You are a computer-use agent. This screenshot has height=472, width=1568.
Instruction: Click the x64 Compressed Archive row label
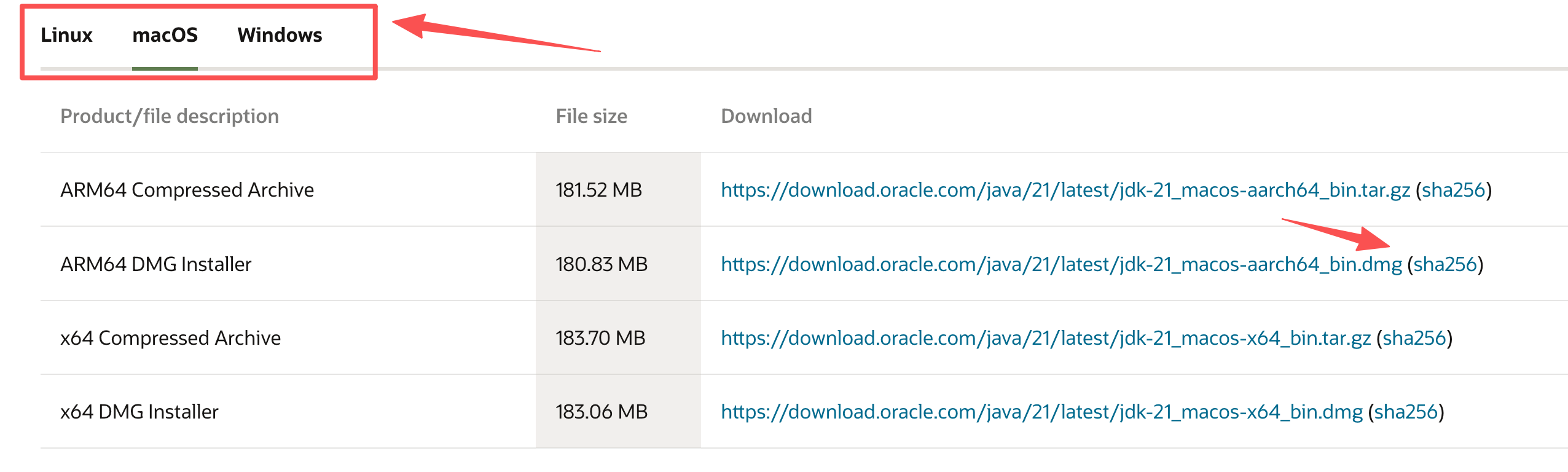point(170,339)
